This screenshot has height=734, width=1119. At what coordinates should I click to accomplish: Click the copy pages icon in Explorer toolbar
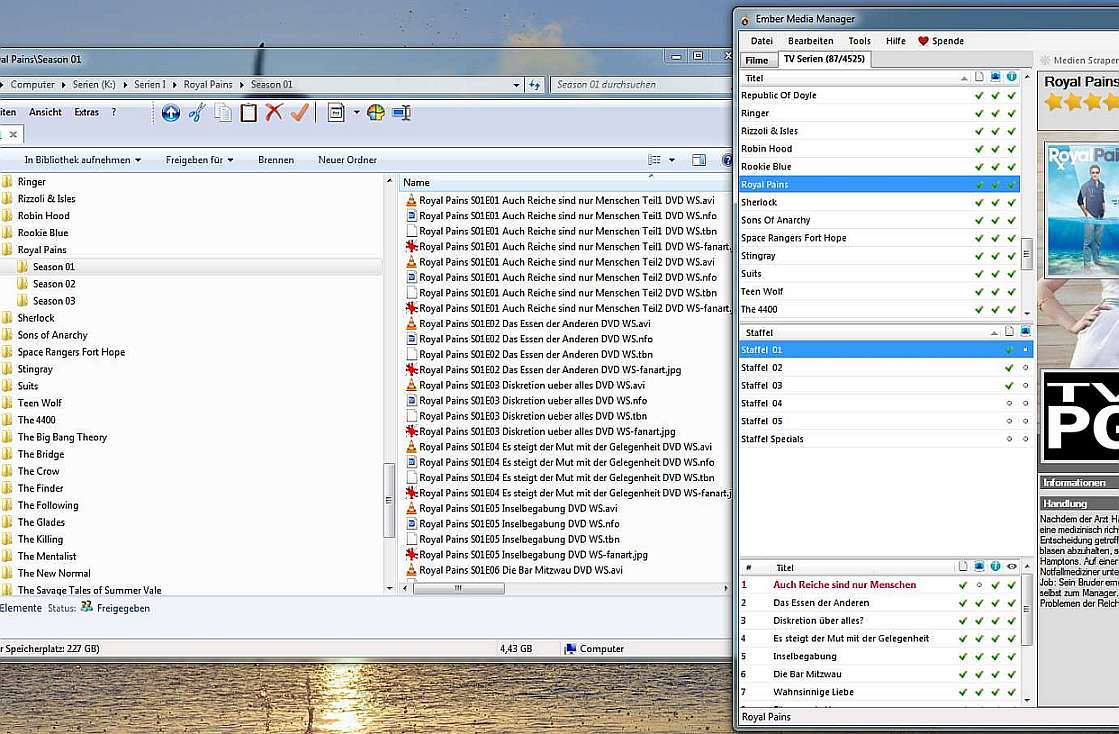(x=223, y=113)
